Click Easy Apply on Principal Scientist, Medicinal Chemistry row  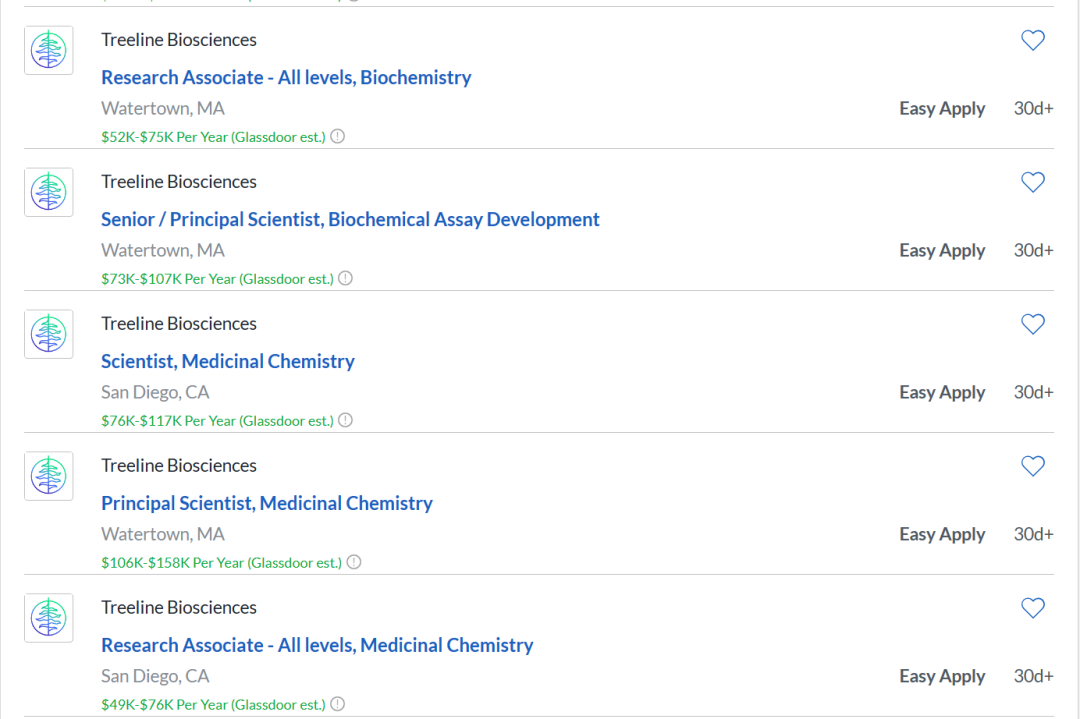[x=942, y=535]
